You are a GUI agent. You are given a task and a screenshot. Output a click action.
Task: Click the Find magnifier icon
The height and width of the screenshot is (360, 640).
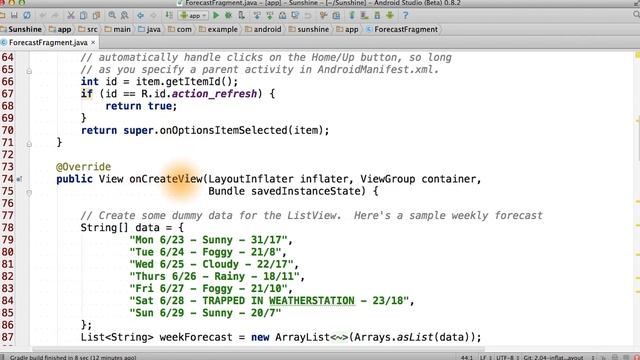(112, 16)
